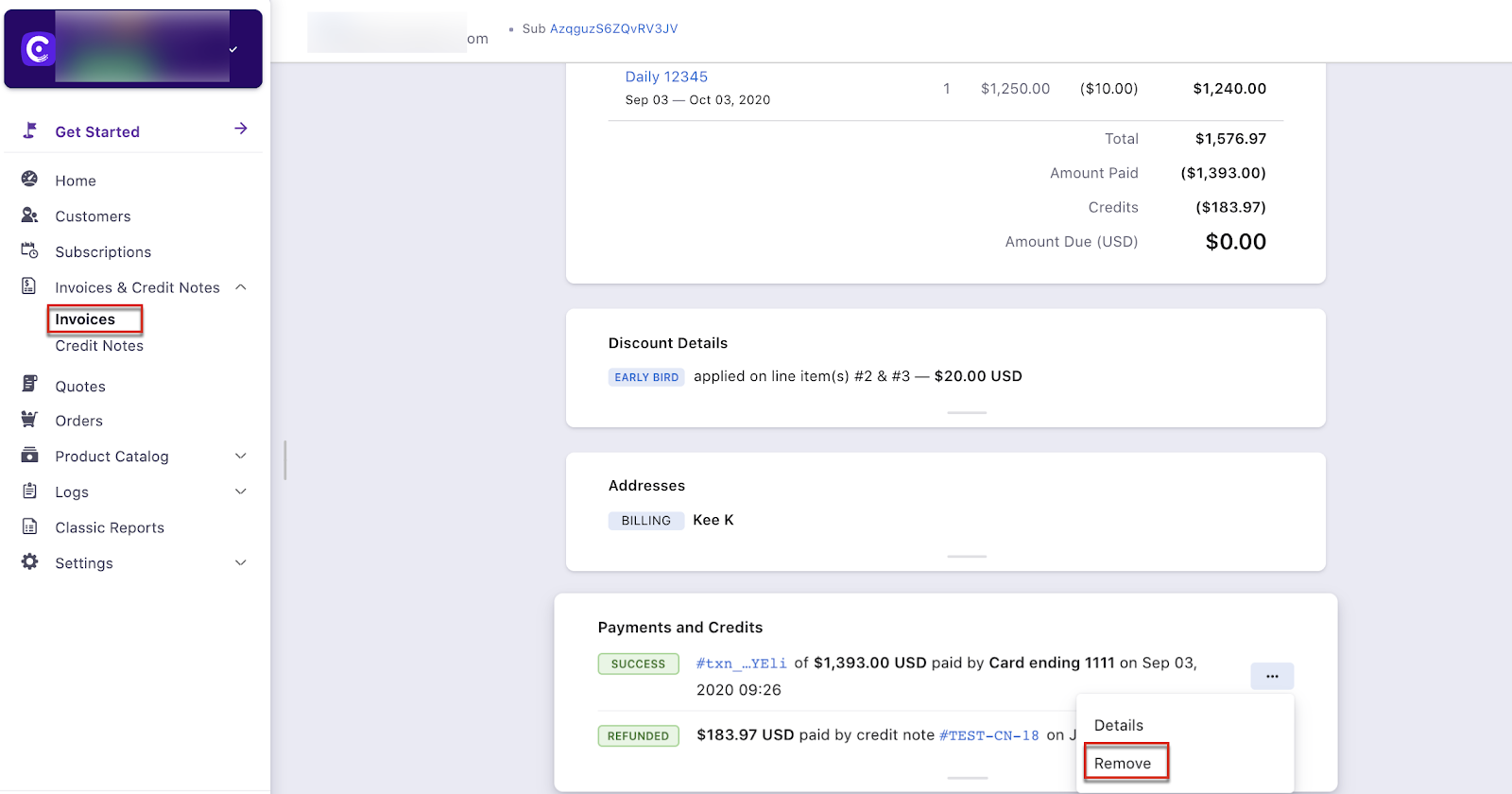The width and height of the screenshot is (1512, 794).
Task: Click the SUCCESS status badge
Action: pos(639,664)
